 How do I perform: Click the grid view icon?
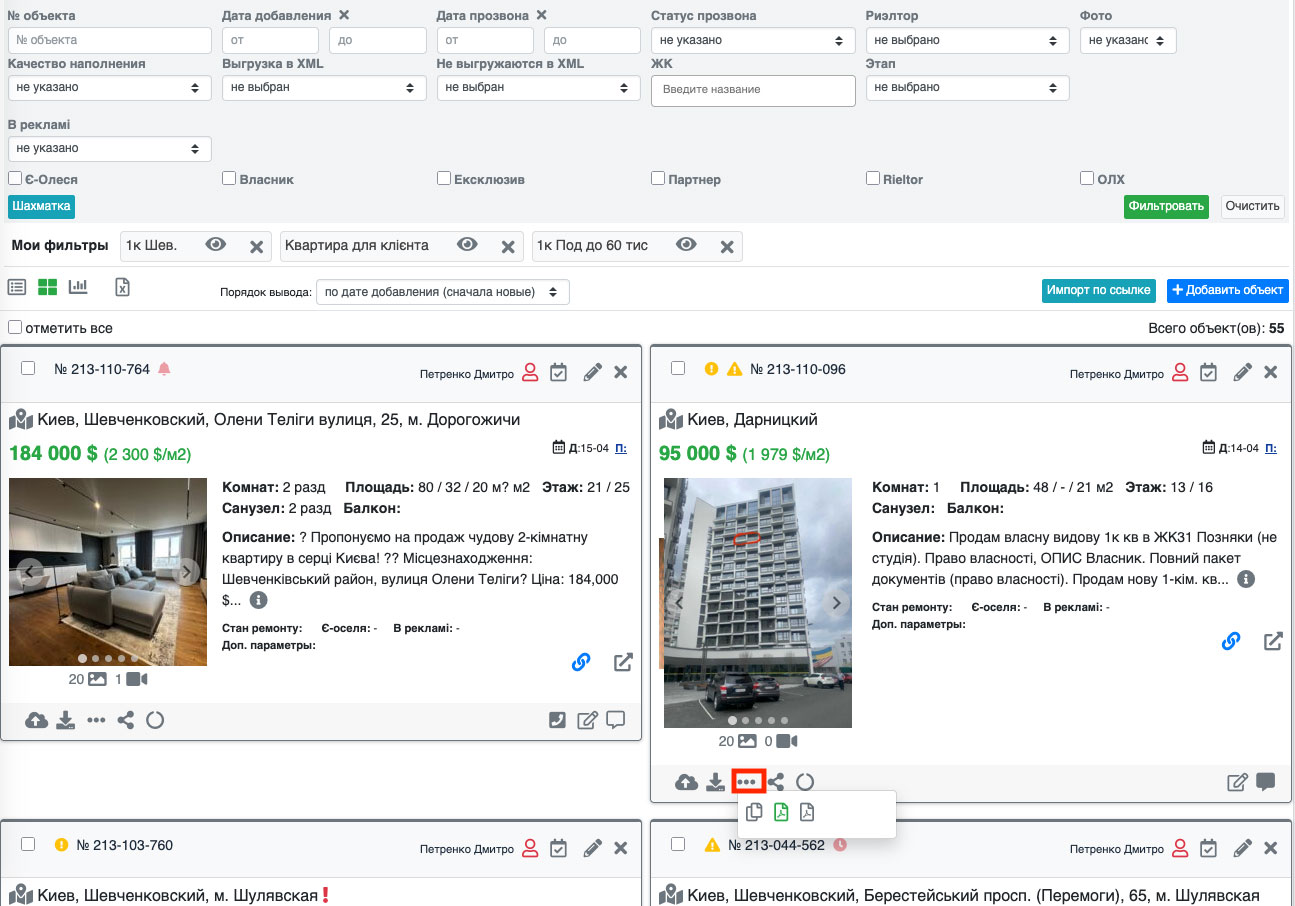click(47, 288)
